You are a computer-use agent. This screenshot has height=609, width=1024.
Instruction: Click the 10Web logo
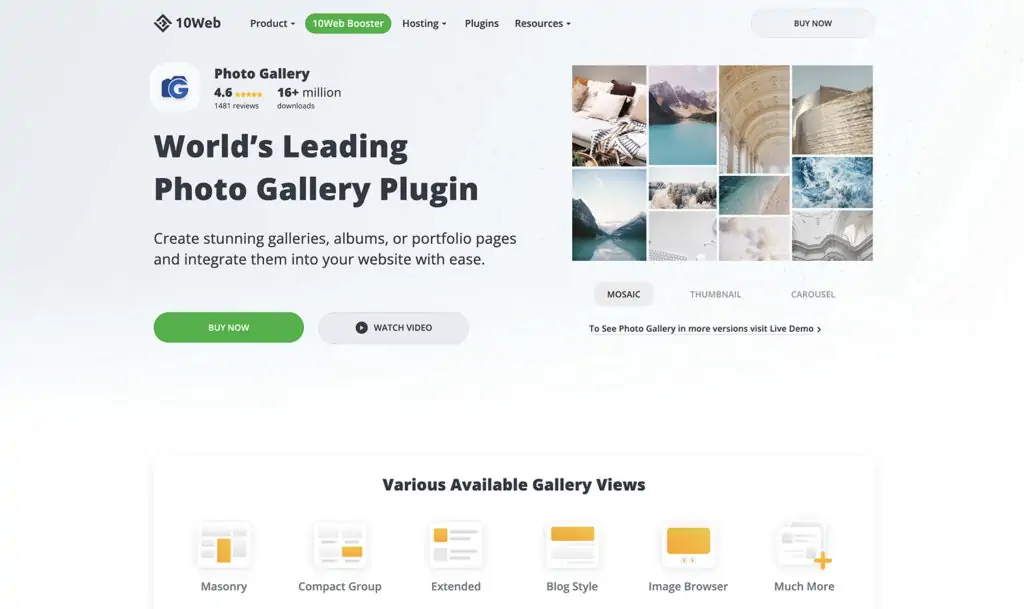[x=187, y=23]
